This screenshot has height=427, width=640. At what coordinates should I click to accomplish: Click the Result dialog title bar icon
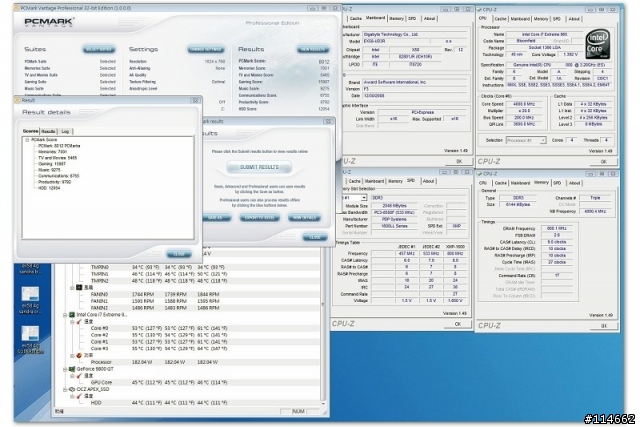point(18,100)
